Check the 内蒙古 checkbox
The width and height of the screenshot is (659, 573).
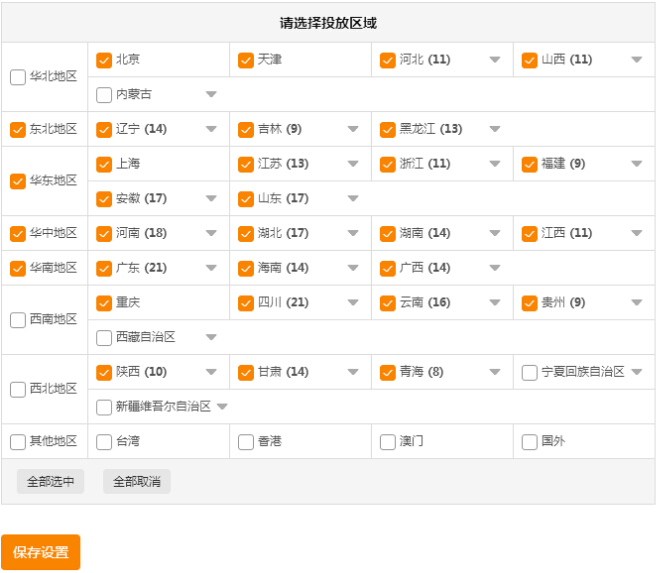pos(104,95)
